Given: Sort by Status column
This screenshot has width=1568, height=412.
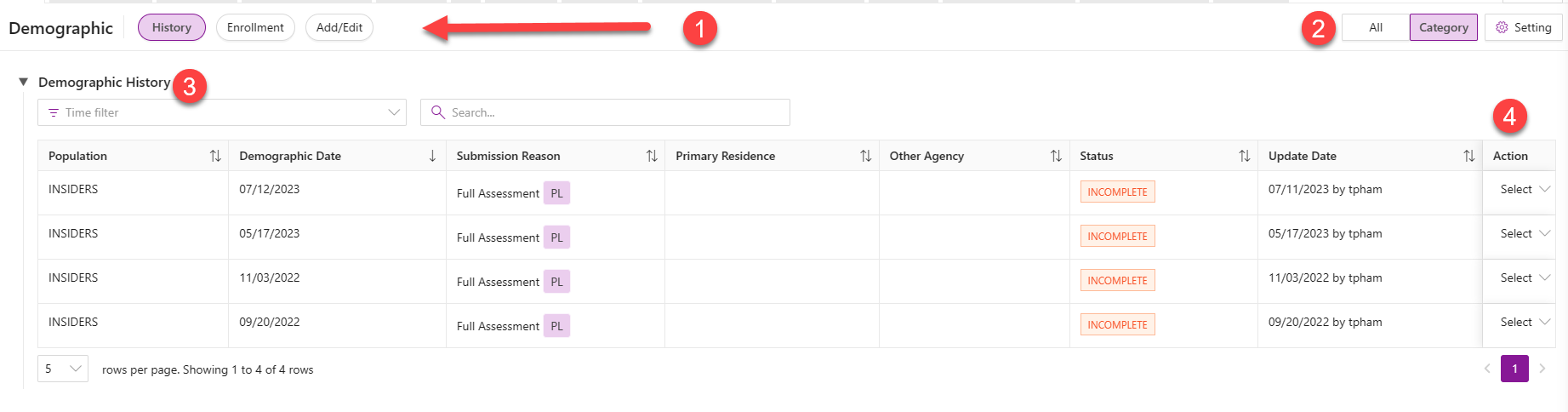Looking at the screenshot, I should click(1244, 156).
